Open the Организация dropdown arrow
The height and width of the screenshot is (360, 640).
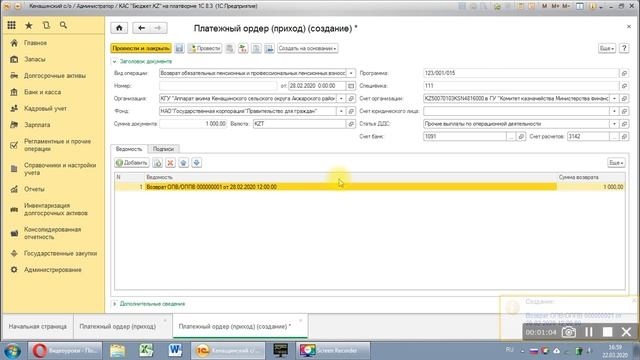click(x=341, y=98)
